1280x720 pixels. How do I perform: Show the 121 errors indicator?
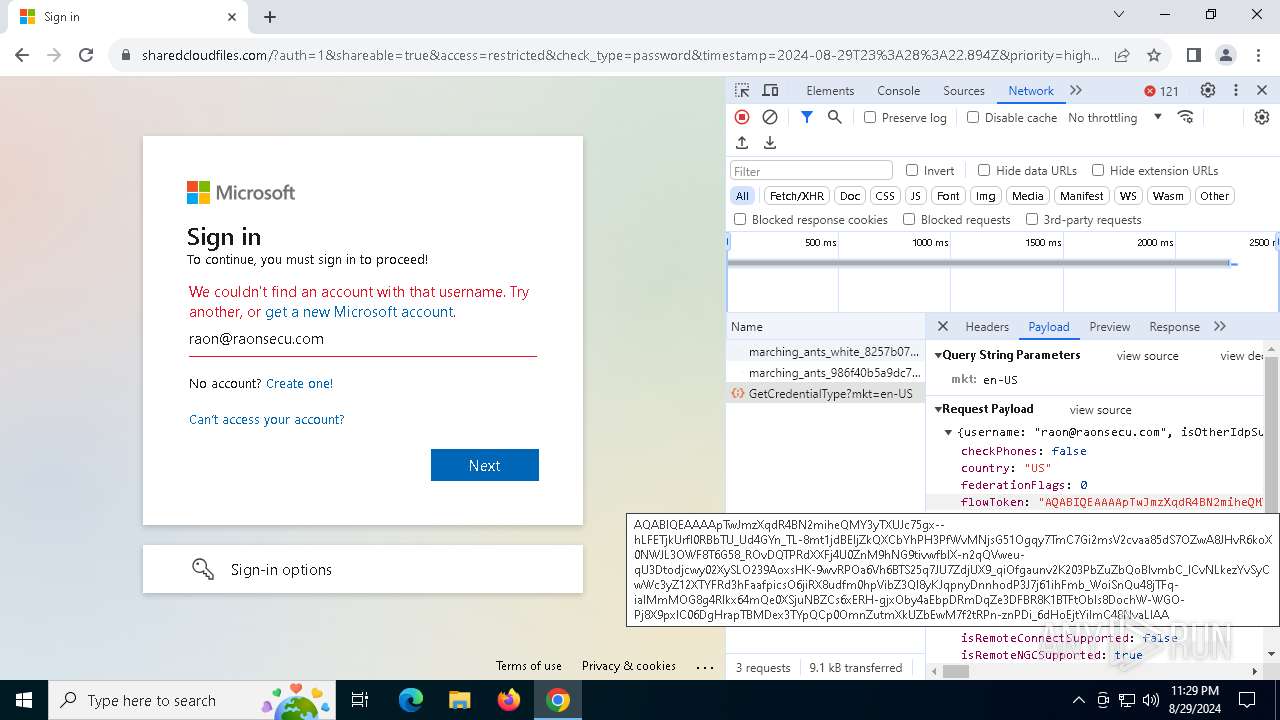1162,91
